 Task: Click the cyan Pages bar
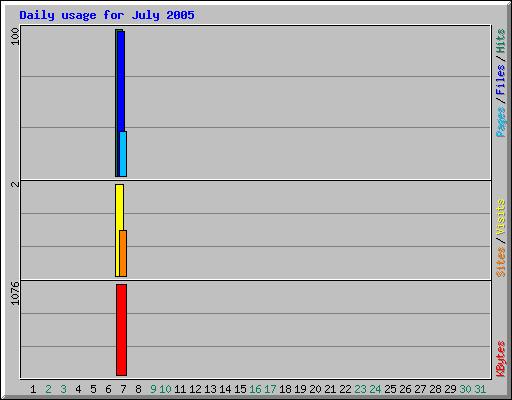tap(123, 154)
